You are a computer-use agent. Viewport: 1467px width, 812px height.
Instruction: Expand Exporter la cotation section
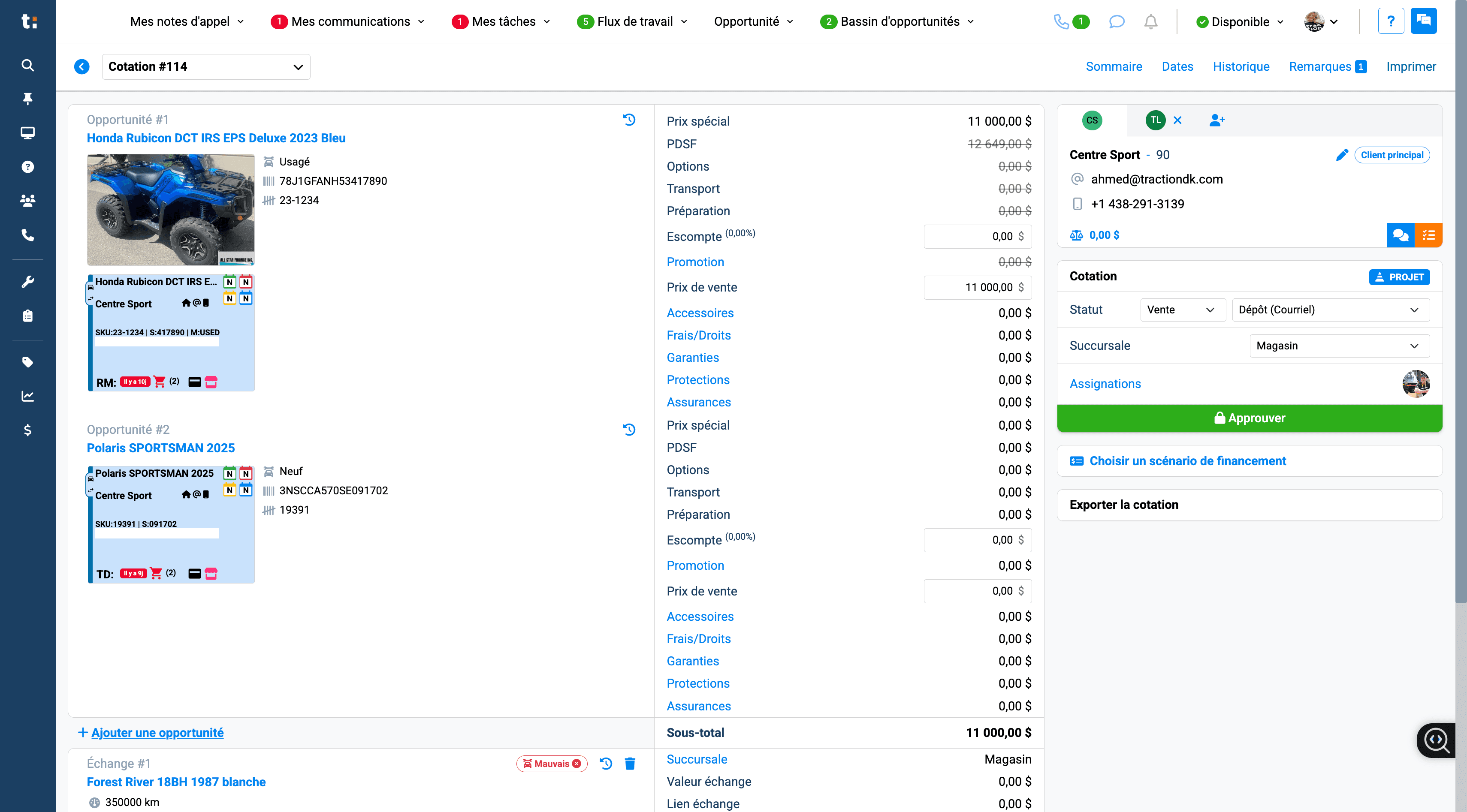pyautogui.click(x=1250, y=505)
